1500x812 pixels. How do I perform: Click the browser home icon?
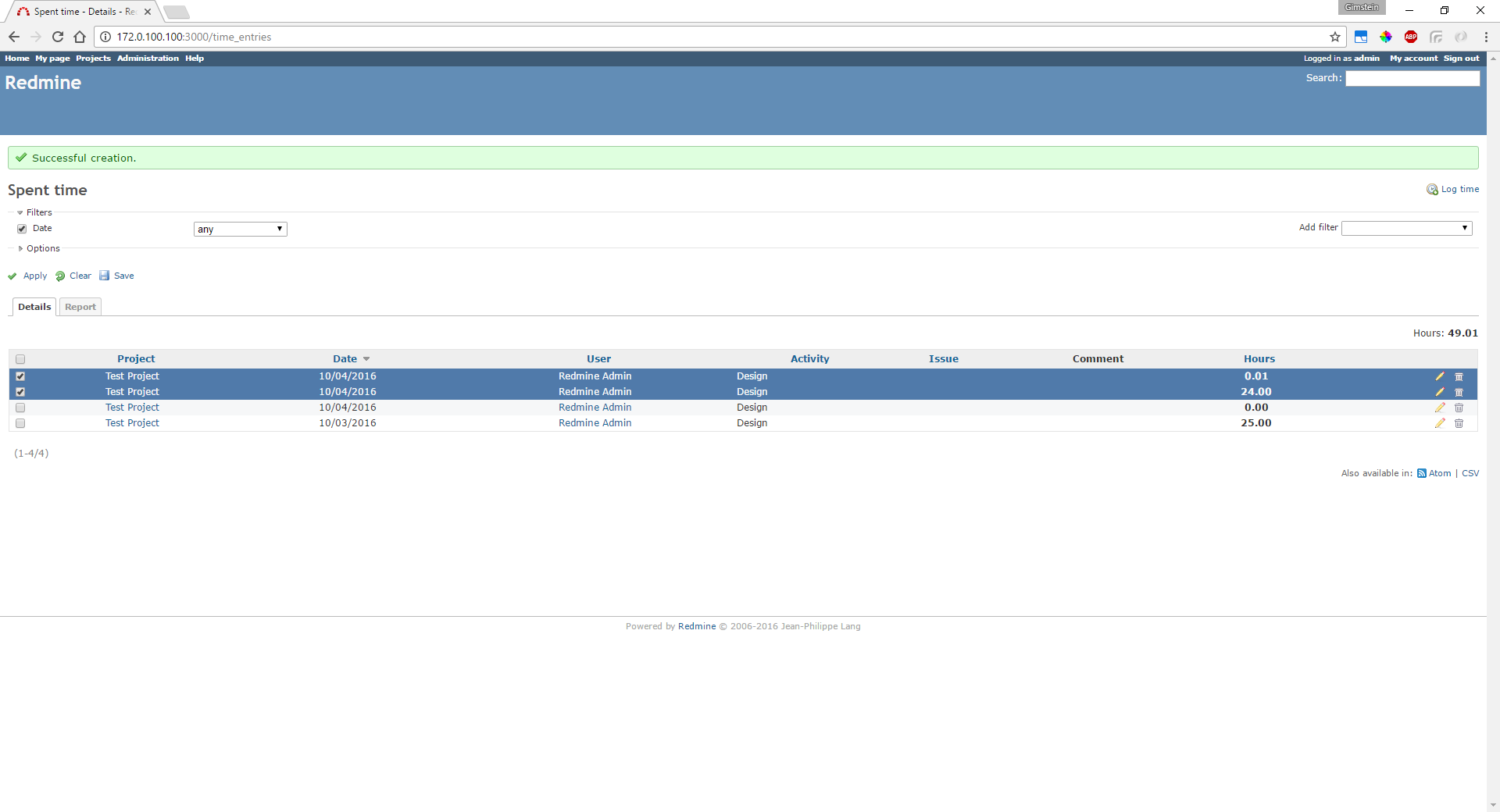pyautogui.click(x=80, y=37)
